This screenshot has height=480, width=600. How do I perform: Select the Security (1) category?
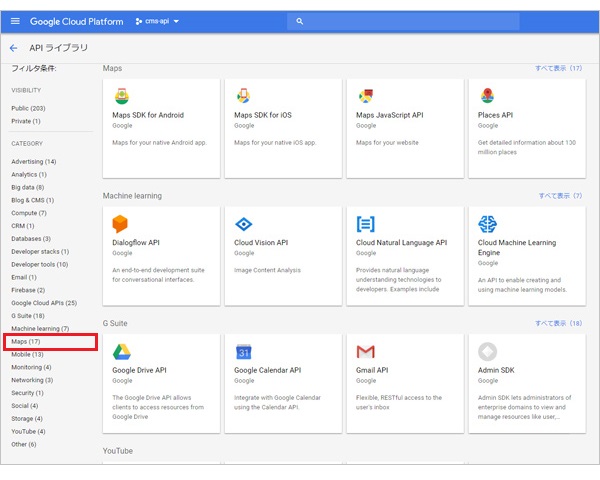coord(27,393)
